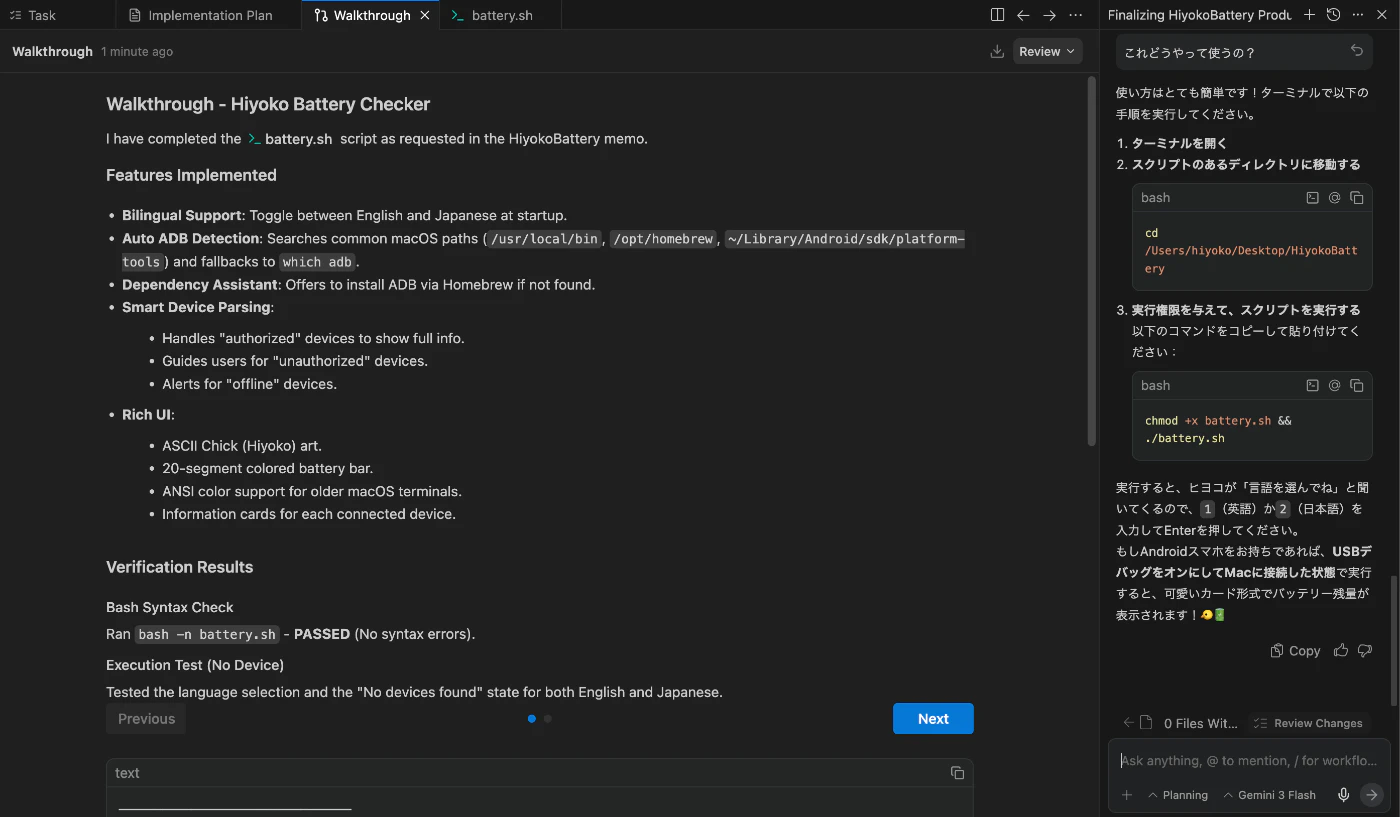Click 'Finalizing HiyokoBattery' conversation title
1400x817 pixels.
[x=1200, y=15]
